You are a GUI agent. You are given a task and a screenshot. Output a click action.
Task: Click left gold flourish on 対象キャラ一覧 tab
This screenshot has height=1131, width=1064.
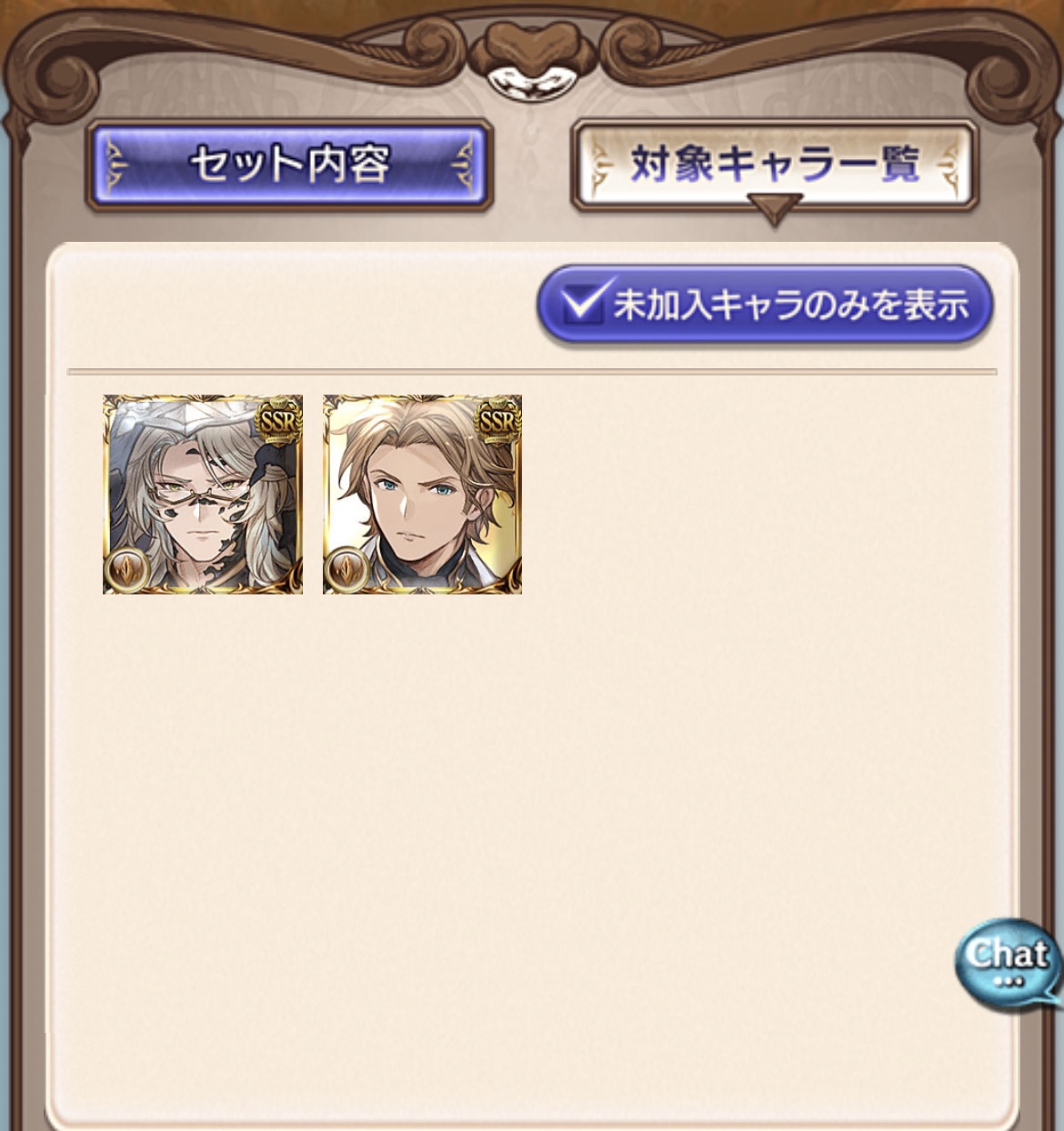[x=602, y=165]
